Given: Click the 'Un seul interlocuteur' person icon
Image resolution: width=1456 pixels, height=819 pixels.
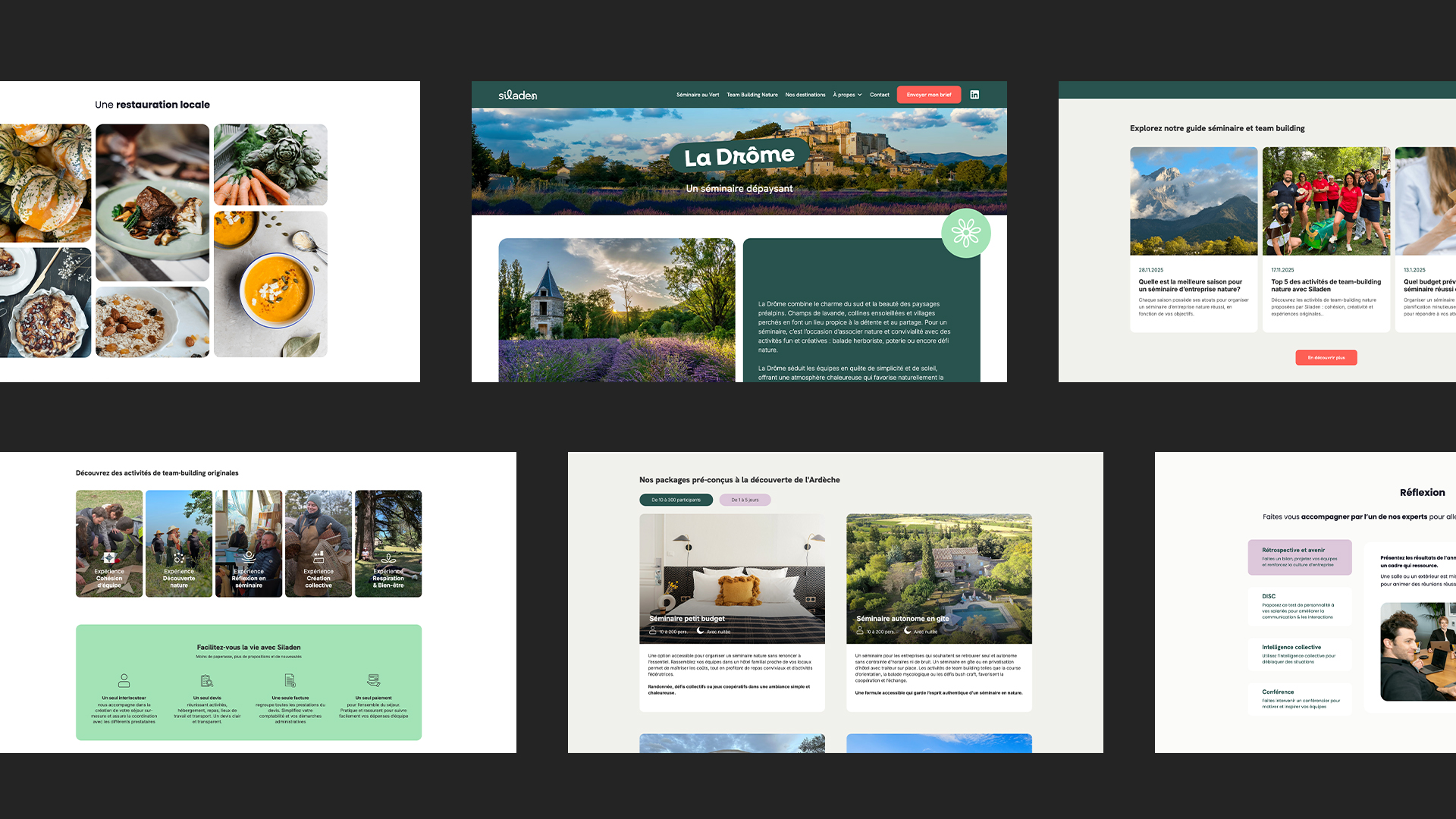Looking at the screenshot, I should click(x=124, y=680).
